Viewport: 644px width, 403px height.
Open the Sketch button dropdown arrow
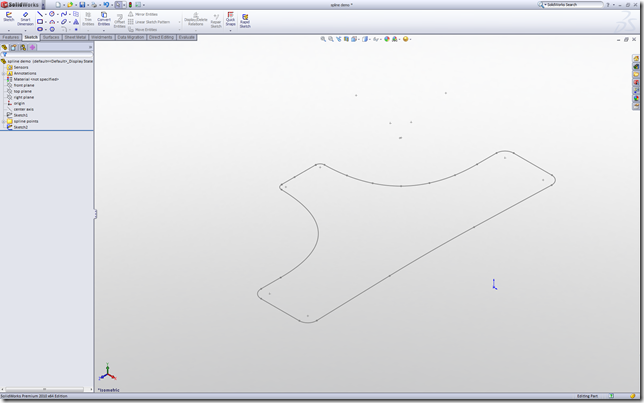click(9, 30)
